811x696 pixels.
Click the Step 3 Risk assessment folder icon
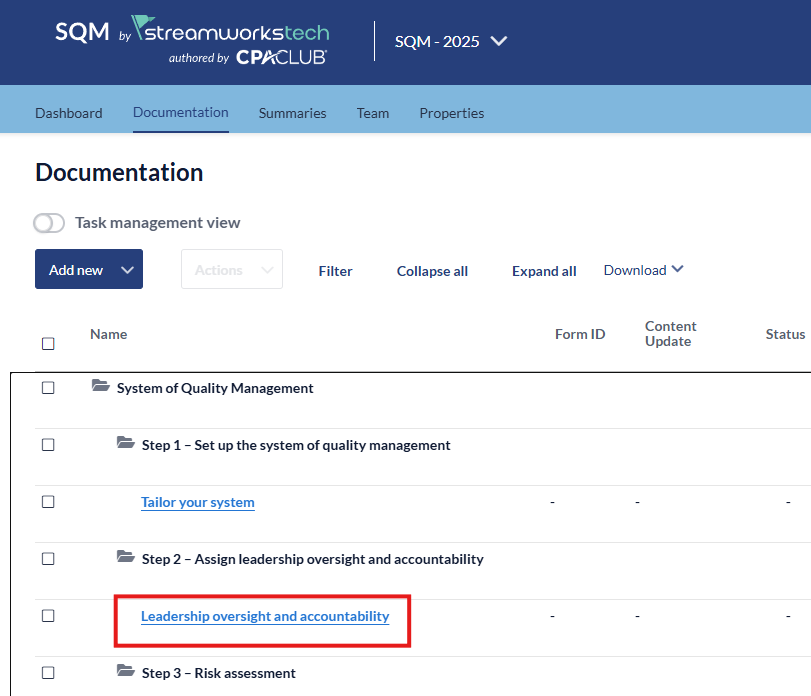pyautogui.click(x=125, y=672)
